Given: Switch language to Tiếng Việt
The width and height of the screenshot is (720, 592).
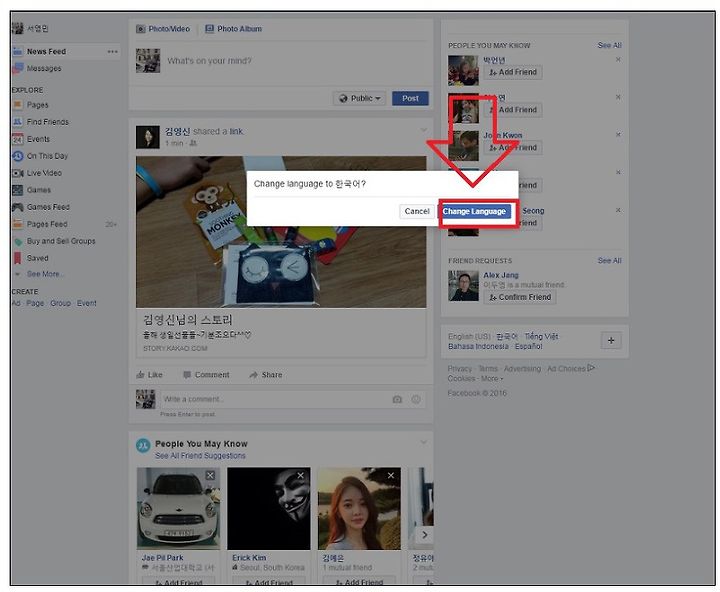Looking at the screenshot, I should tap(541, 336).
